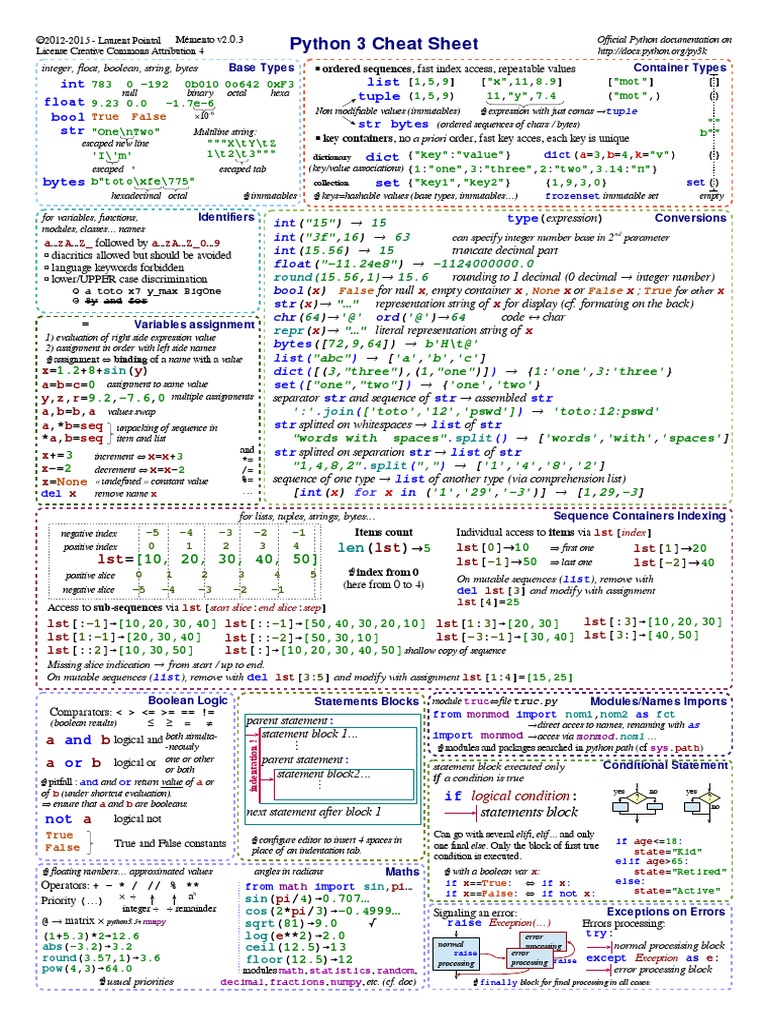Click sqrt(81)→9.0 example
768x1024 pixels.
291,923
